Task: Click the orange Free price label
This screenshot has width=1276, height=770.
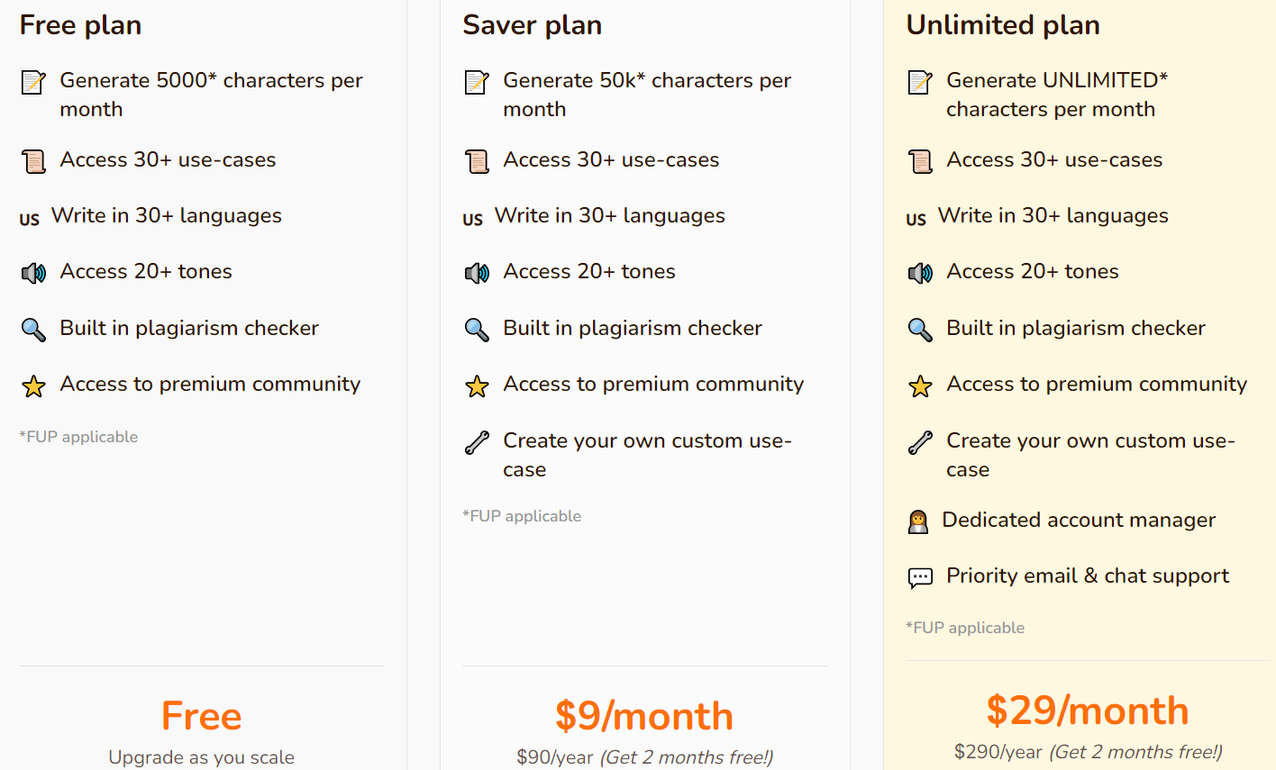Action: [201, 716]
